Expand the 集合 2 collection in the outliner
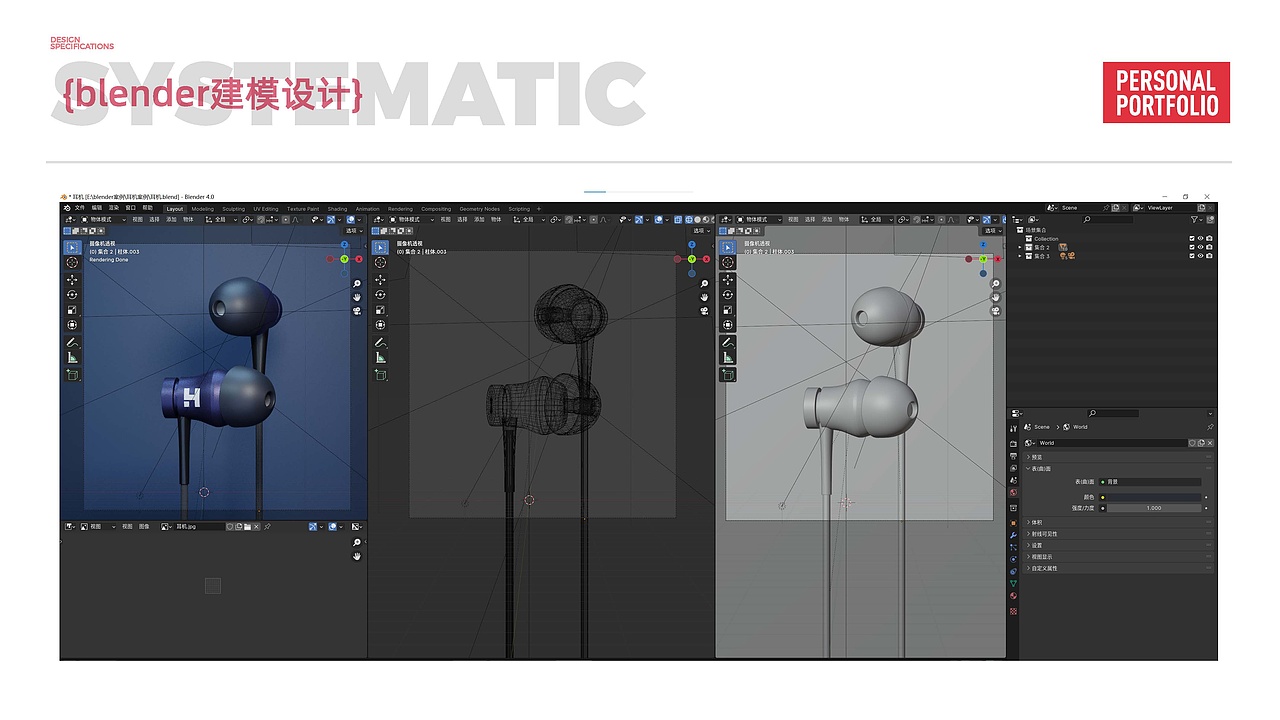The image size is (1280, 720). pyautogui.click(x=1020, y=248)
